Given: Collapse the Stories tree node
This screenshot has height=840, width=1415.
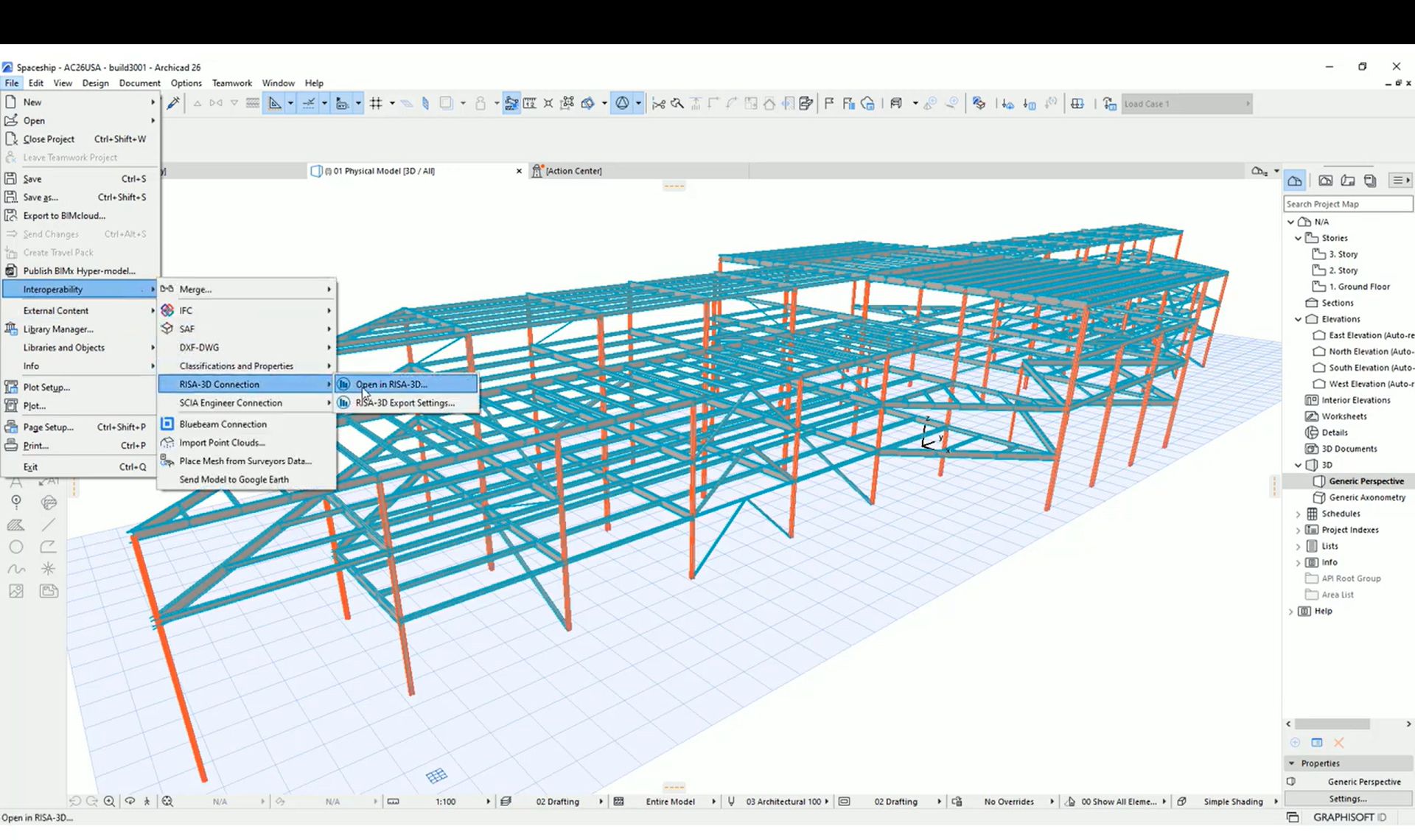Looking at the screenshot, I should coord(1299,238).
